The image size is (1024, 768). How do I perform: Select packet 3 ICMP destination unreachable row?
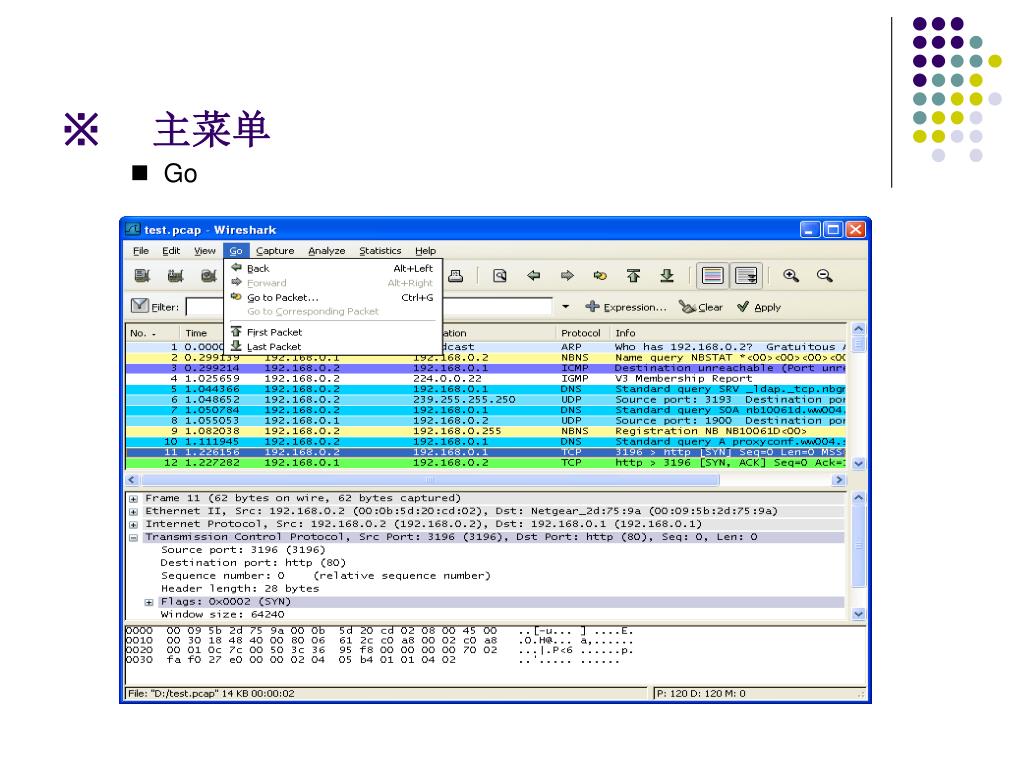point(486,368)
